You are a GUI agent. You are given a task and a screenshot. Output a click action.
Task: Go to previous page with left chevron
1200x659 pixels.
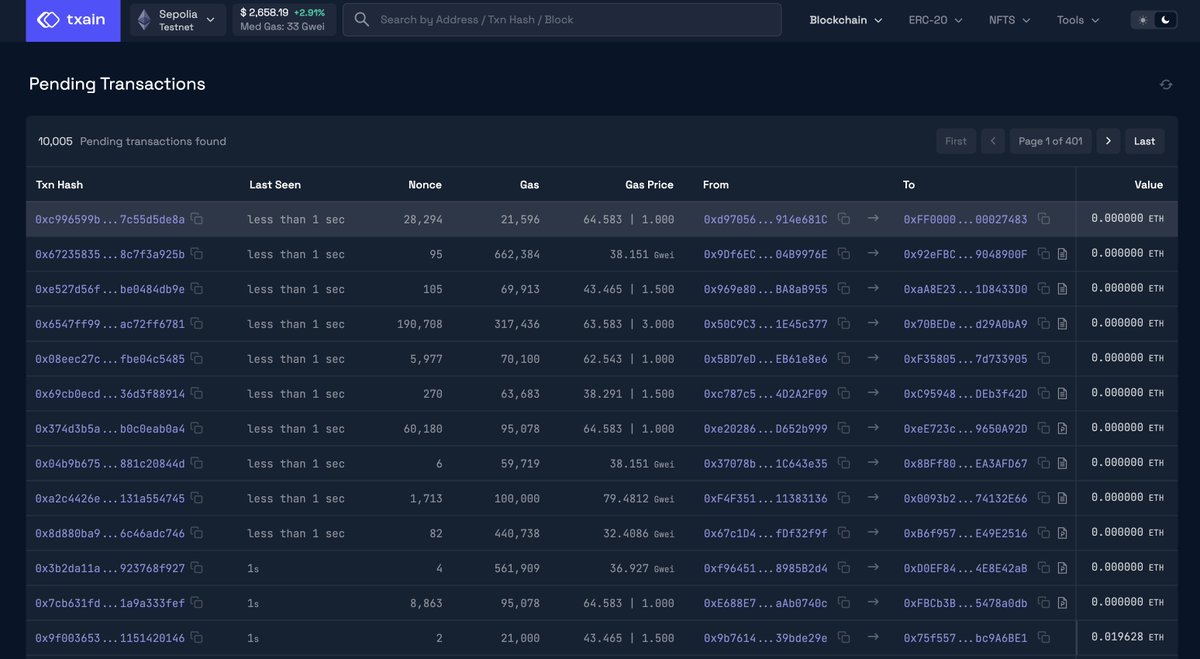point(993,141)
